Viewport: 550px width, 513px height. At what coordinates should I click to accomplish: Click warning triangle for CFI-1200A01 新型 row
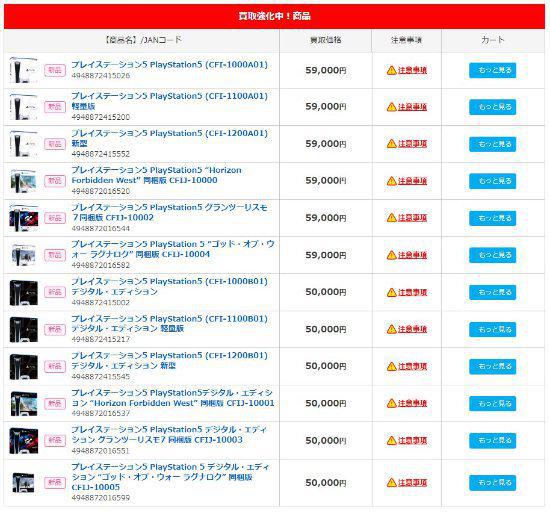point(391,144)
